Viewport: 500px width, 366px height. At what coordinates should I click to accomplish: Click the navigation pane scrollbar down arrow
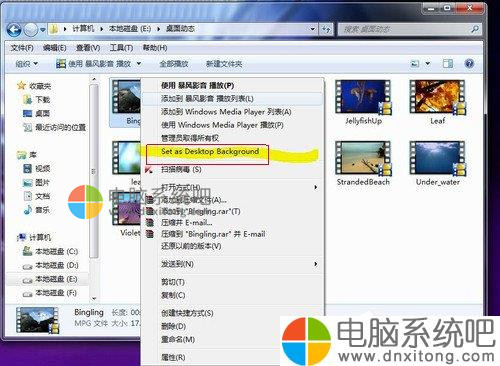point(94,298)
